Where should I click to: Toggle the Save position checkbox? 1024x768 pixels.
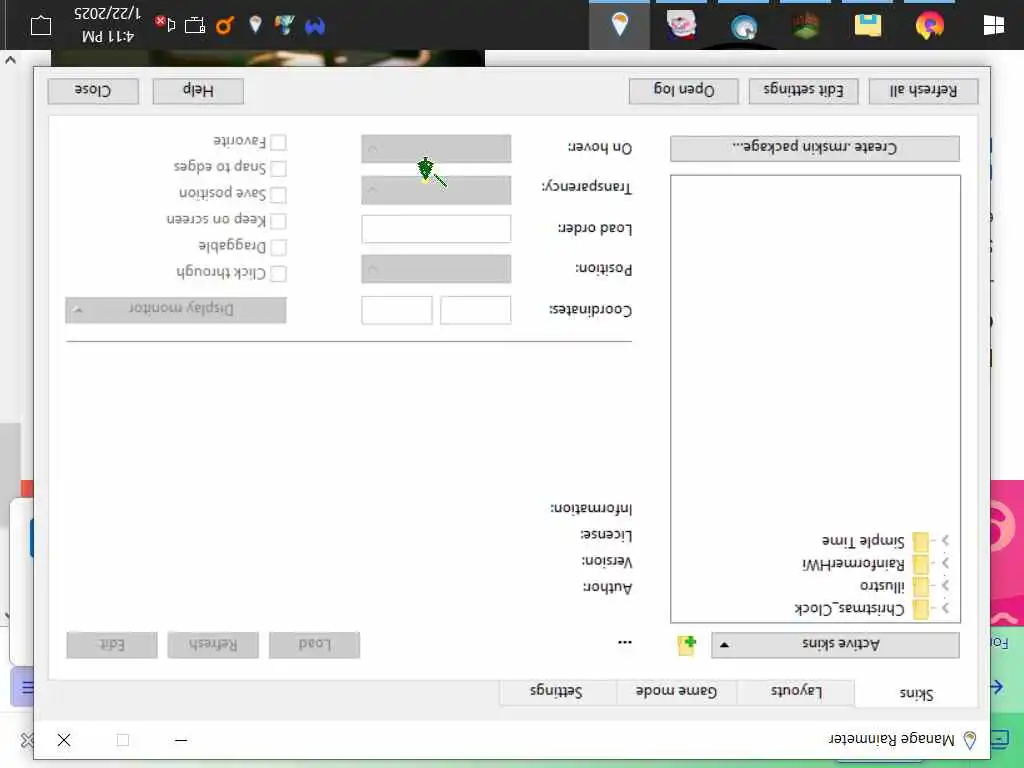click(278, 195)
